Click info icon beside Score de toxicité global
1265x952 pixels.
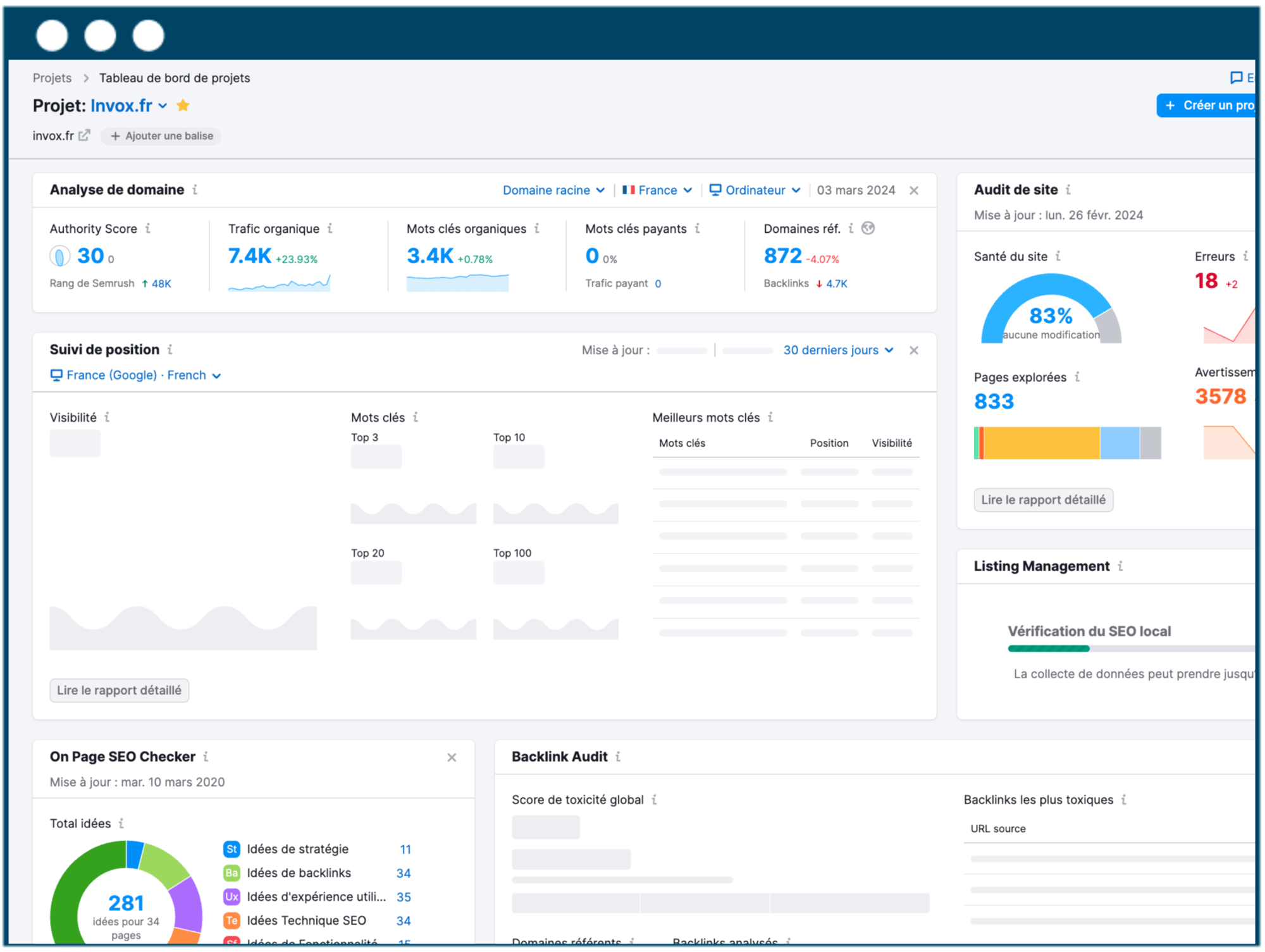pyautogui.click(x=654, y=800)
